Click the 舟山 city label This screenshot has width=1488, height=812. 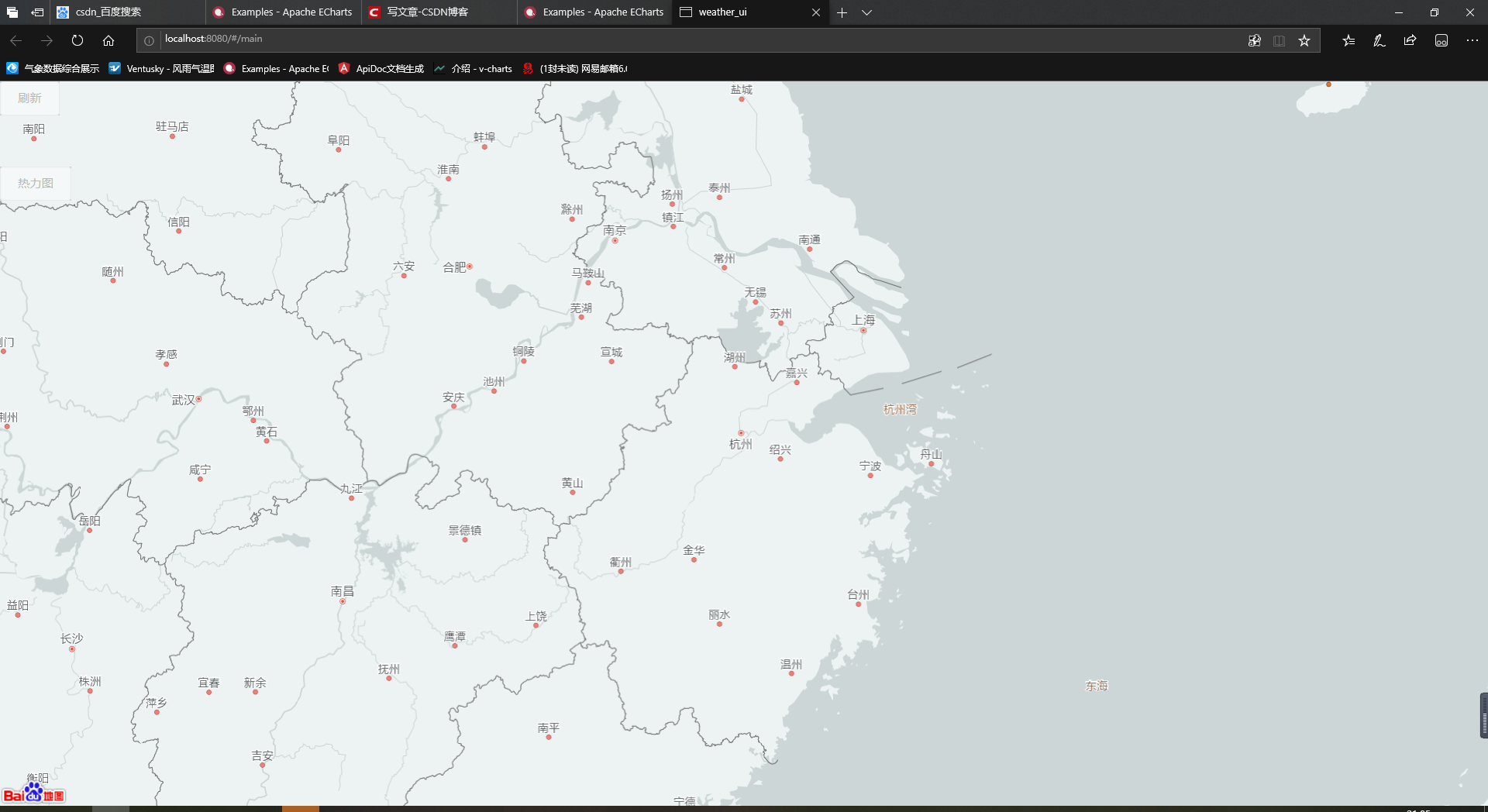[931, 454]
